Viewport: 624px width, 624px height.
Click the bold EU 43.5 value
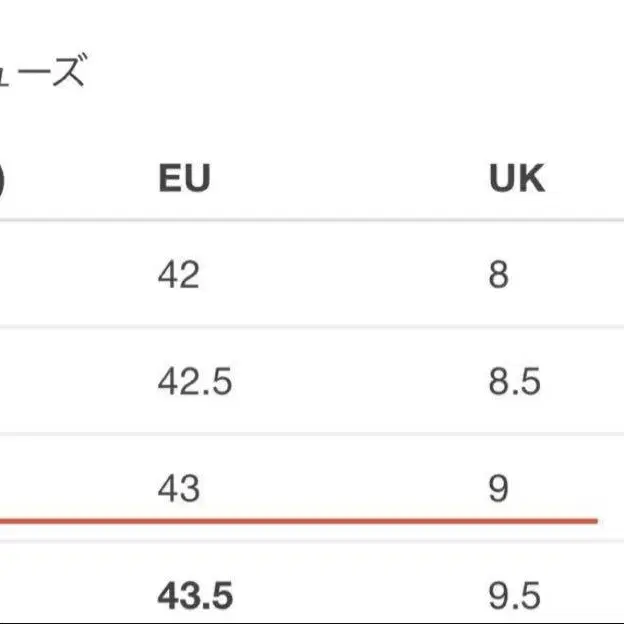point(195,596)
